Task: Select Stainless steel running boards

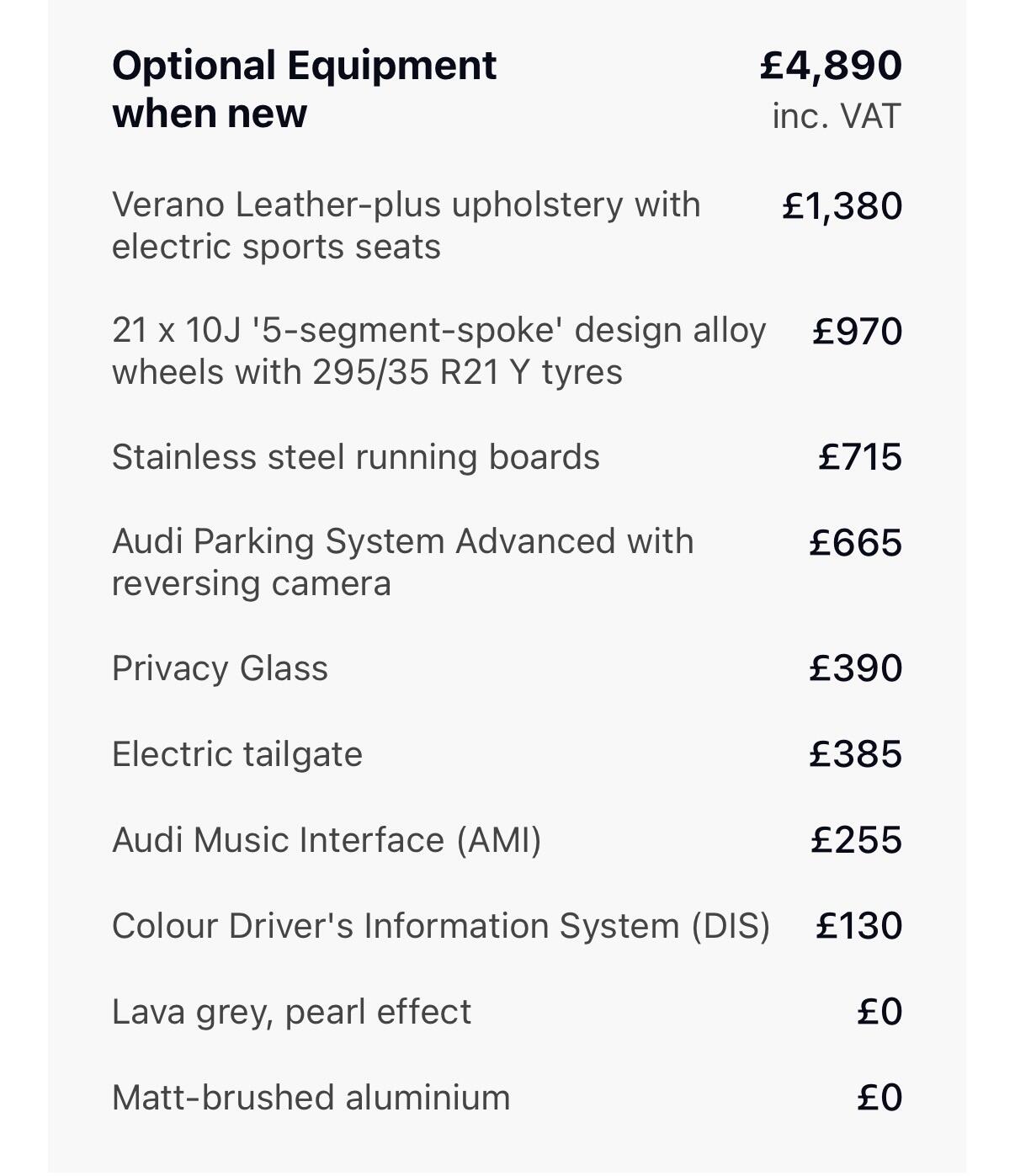Action: click(x=355, y=457)
